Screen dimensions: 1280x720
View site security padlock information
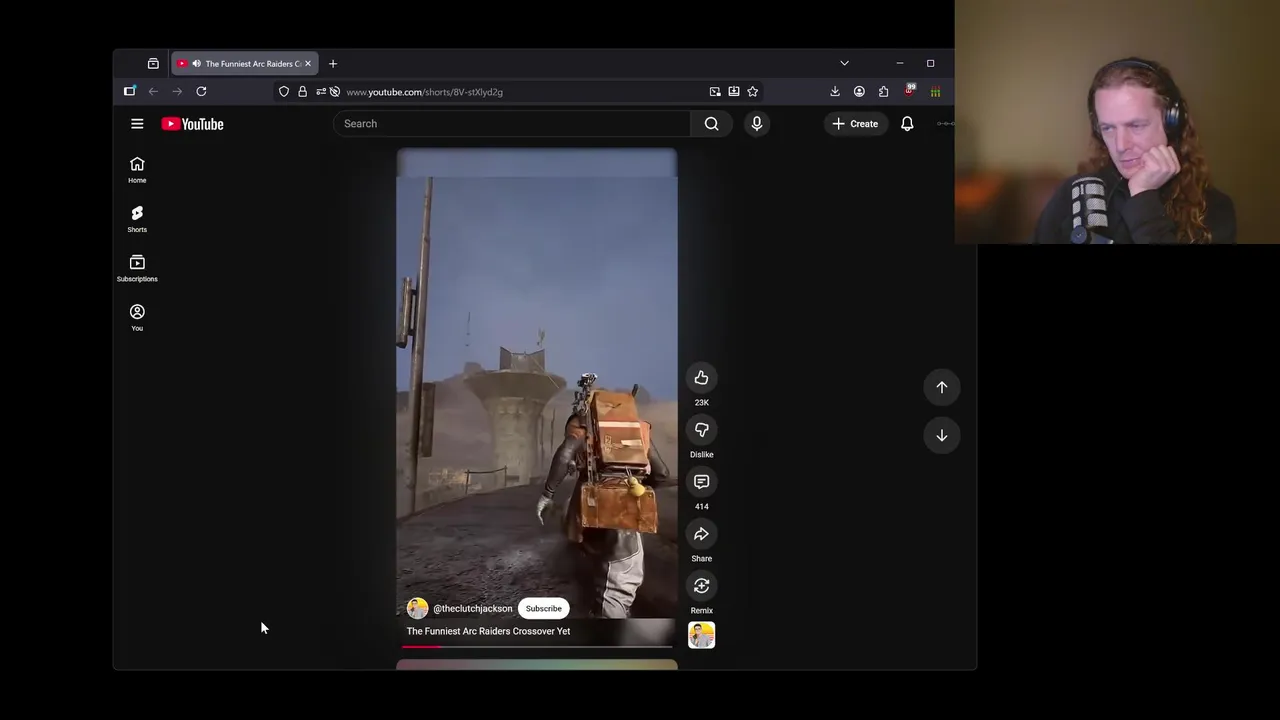tap(302, 91)
